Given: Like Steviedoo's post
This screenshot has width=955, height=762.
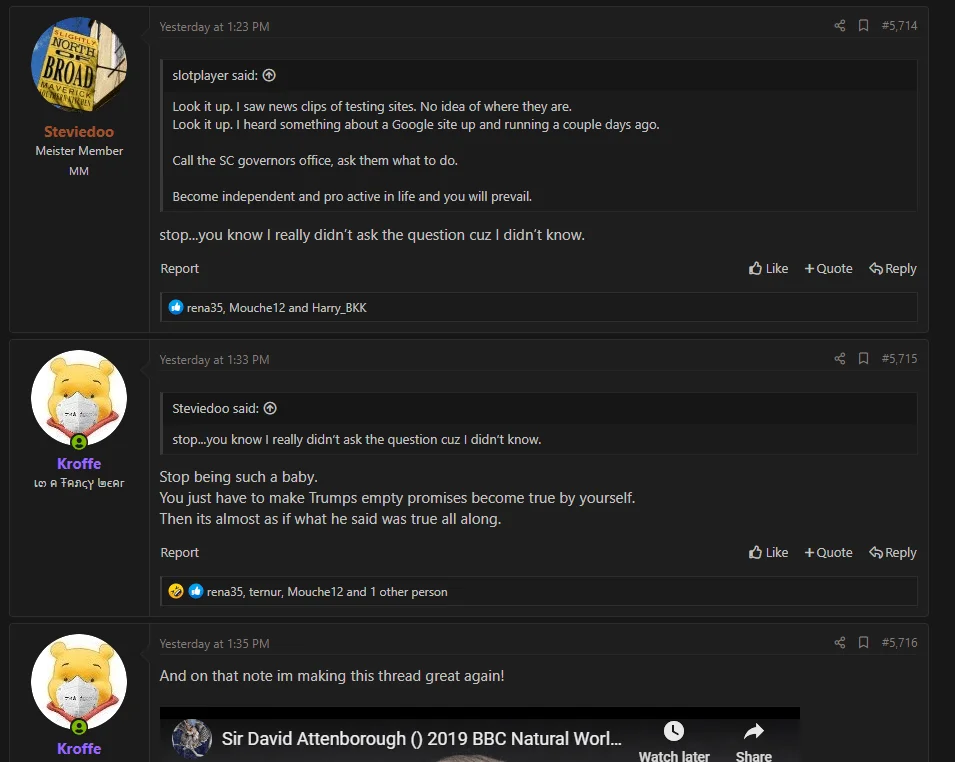Looking at the screenshot, I should coord(768,269).
